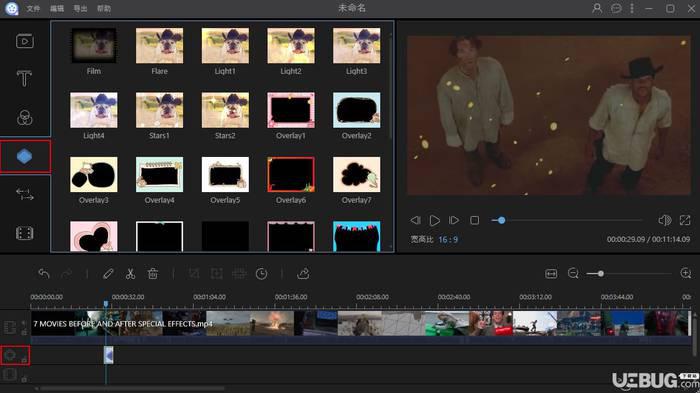Open the 文件 menu
The width and height of the screenshot is (700, 393).
[33, 8]
